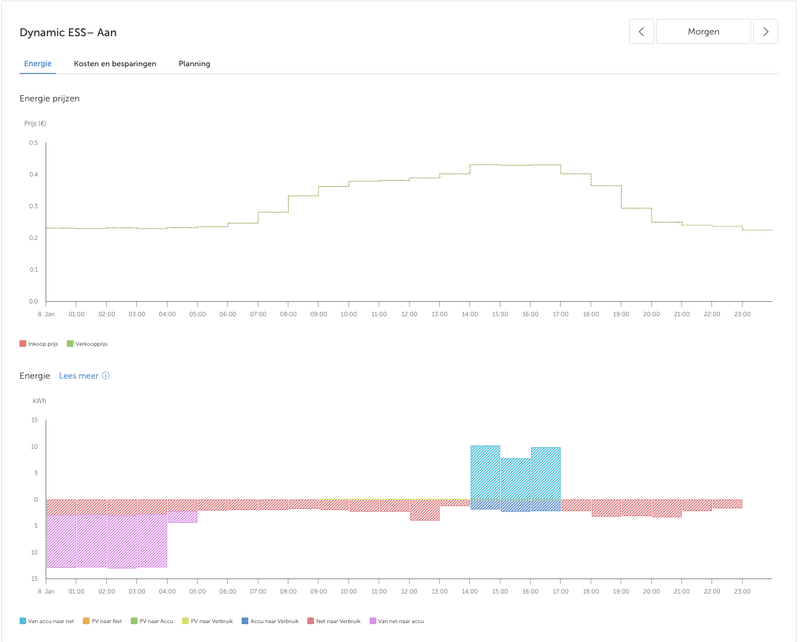Go to next day with right chevron
Viewport: 800px width, 642px height.
point(765,32)
